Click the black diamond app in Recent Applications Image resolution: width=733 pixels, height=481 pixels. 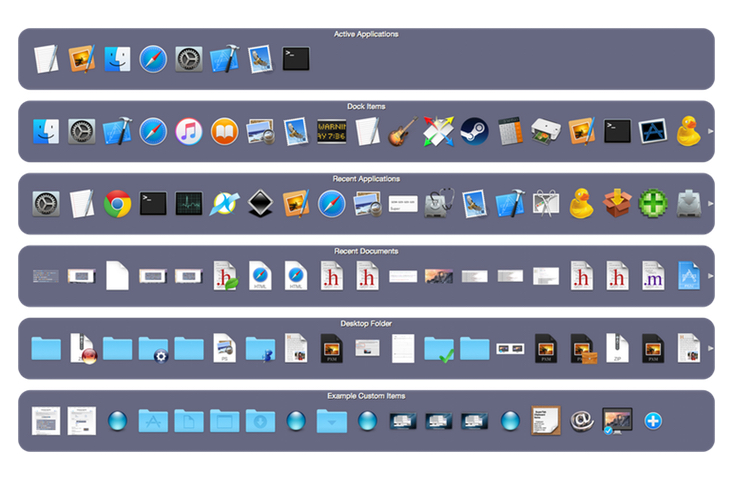[x=260, y=204]
